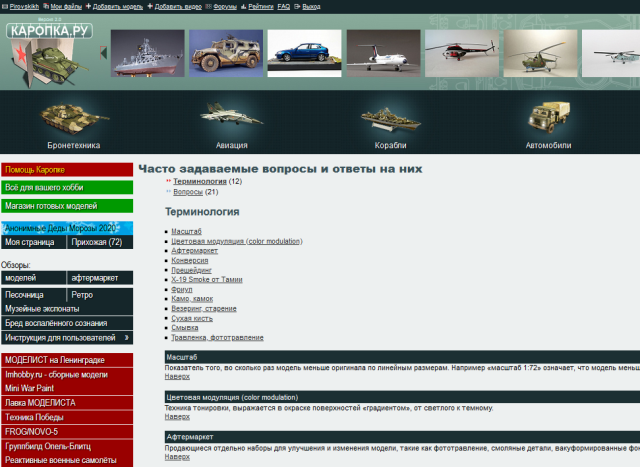The image size is (640, 467).
Task: Open Мои файлы in the top bar
Action: [x=66, y=7]
